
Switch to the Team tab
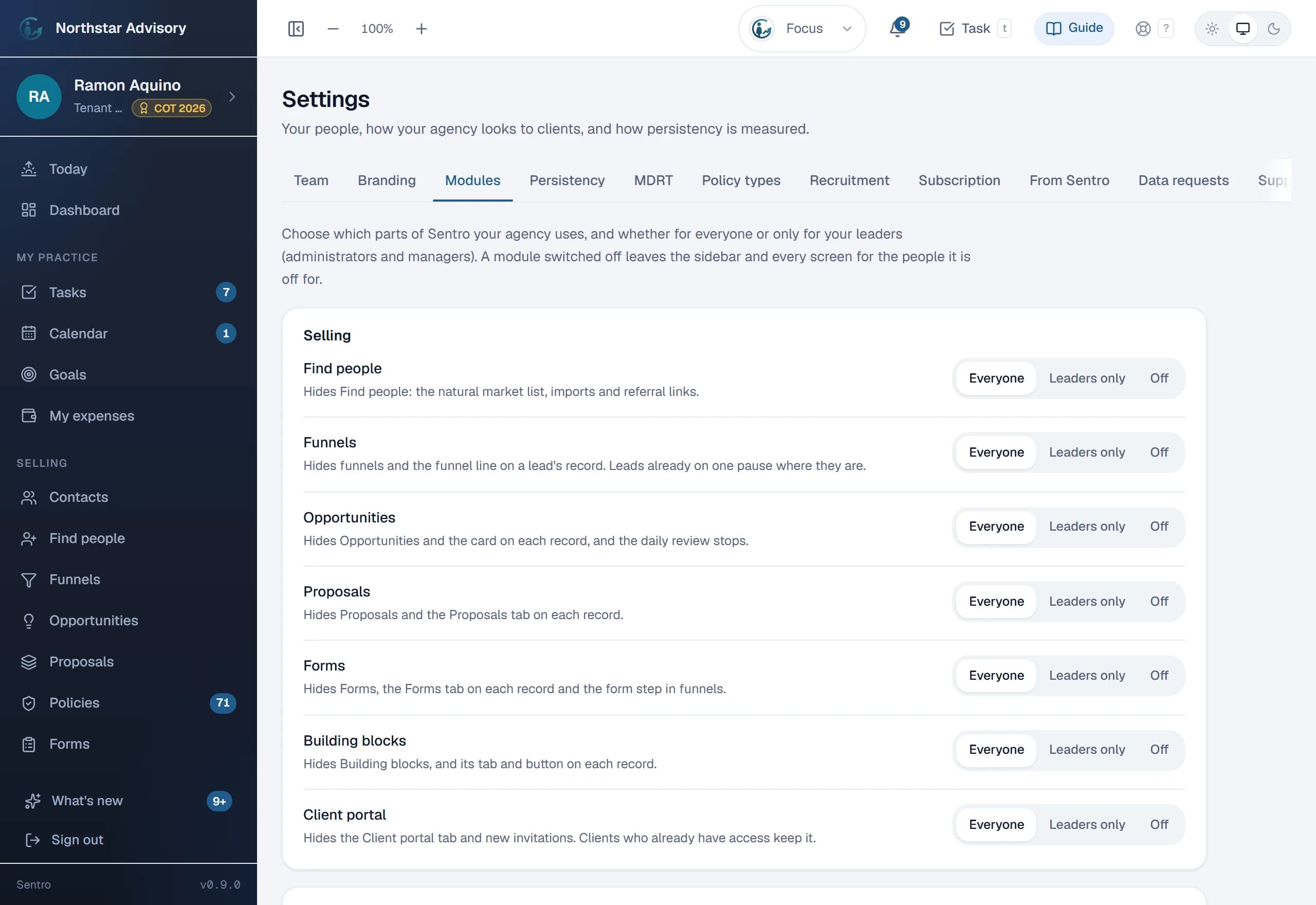[x=310, y=180]
